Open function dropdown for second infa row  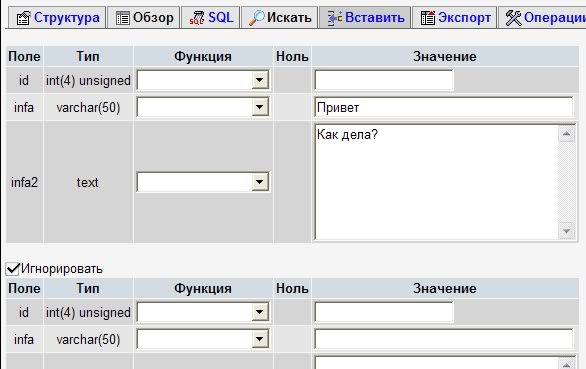click(x=260, y=339)
